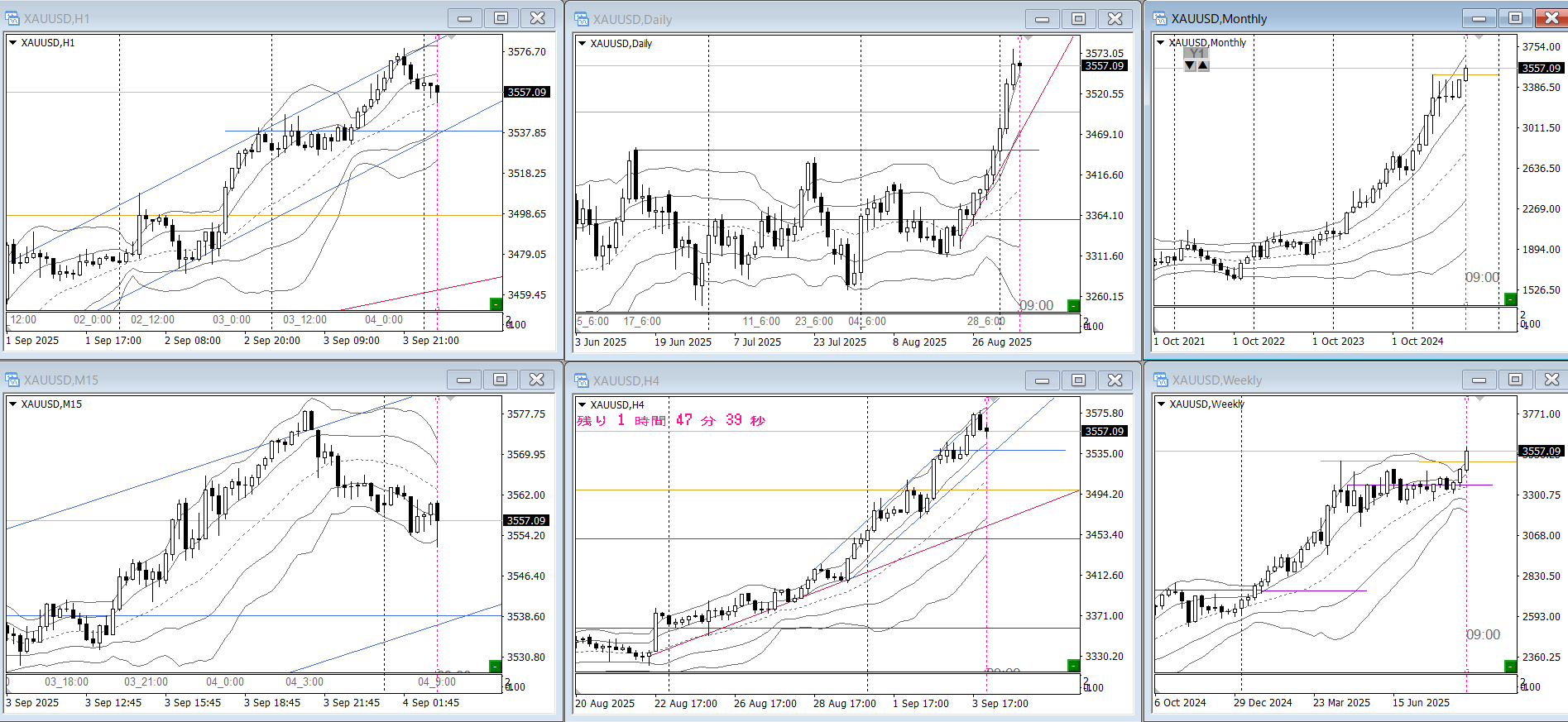Expand the XAUUSD,H1 chart label triangle

click(12, 43)
